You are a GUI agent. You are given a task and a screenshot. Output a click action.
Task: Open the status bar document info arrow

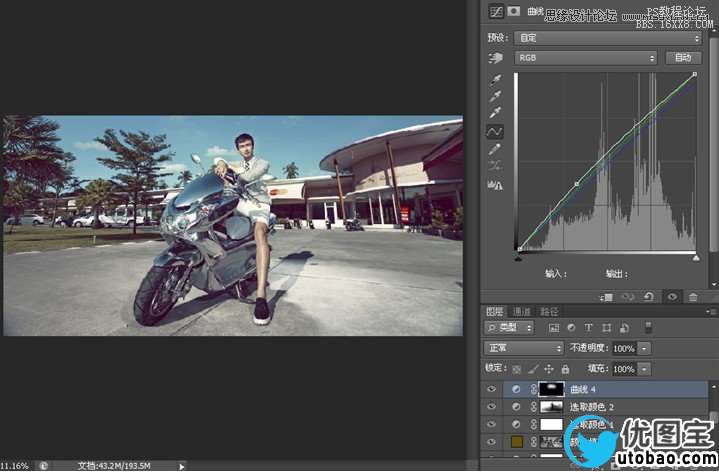(x=182, y=466)
